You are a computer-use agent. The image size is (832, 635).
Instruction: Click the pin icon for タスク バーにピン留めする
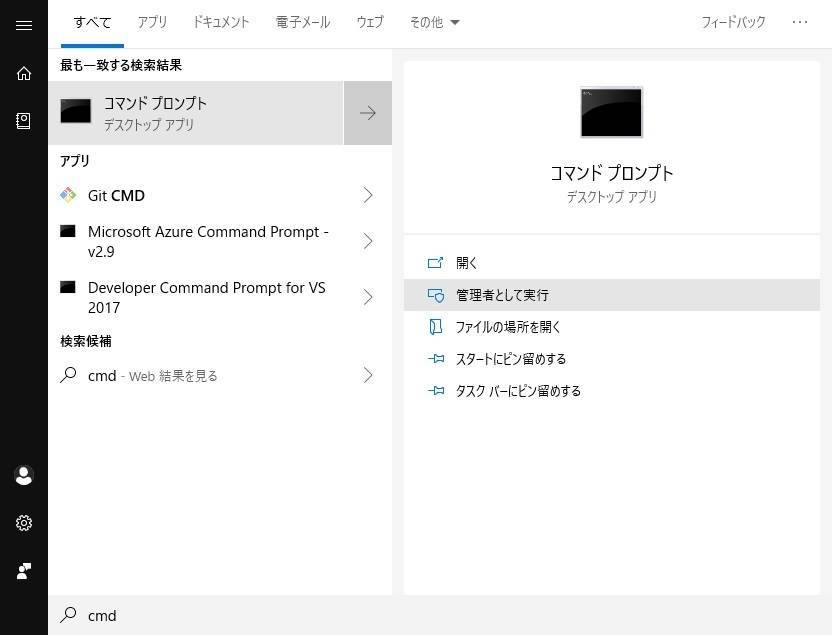436,391
